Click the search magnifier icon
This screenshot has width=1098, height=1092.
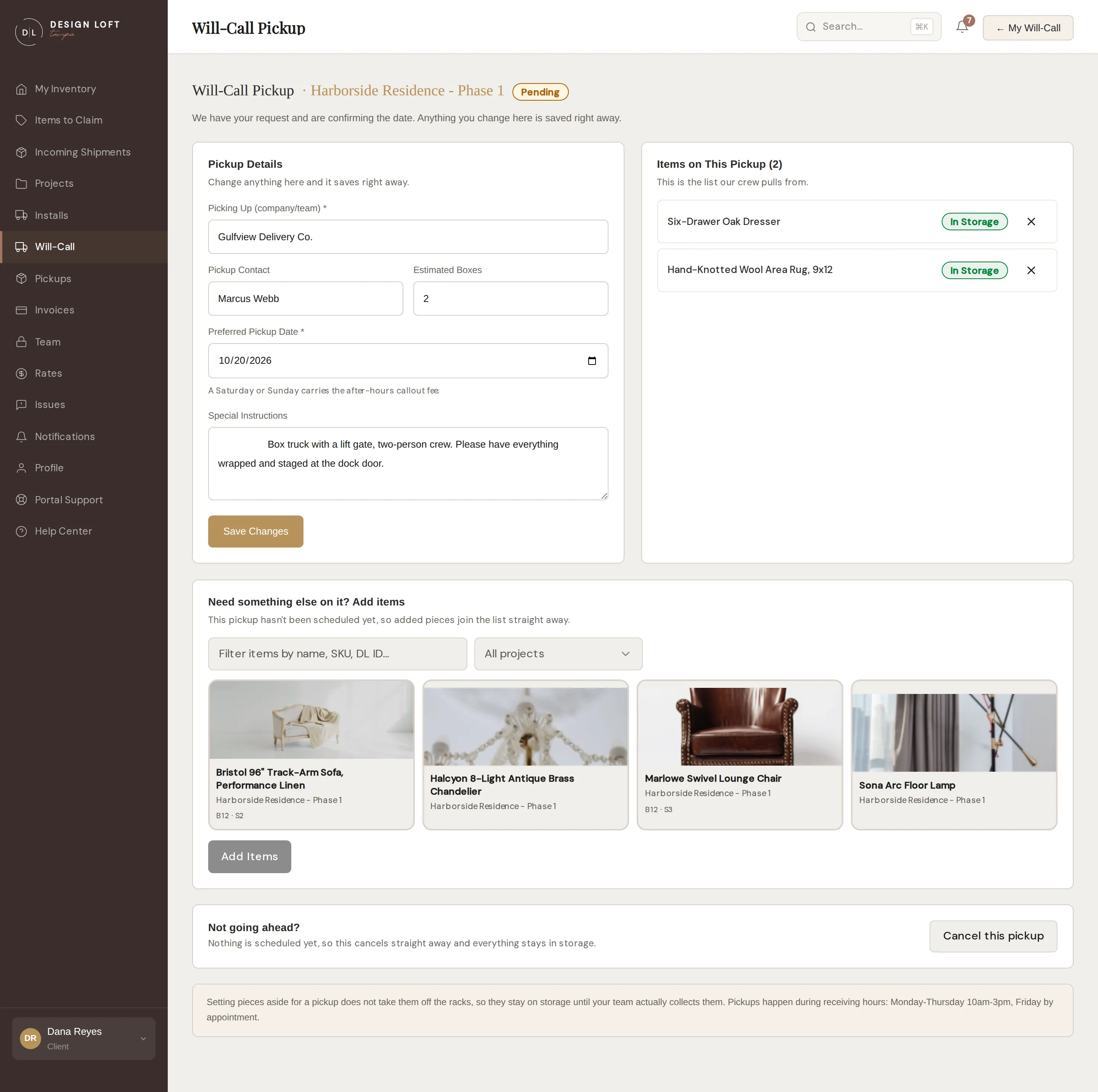811,27
